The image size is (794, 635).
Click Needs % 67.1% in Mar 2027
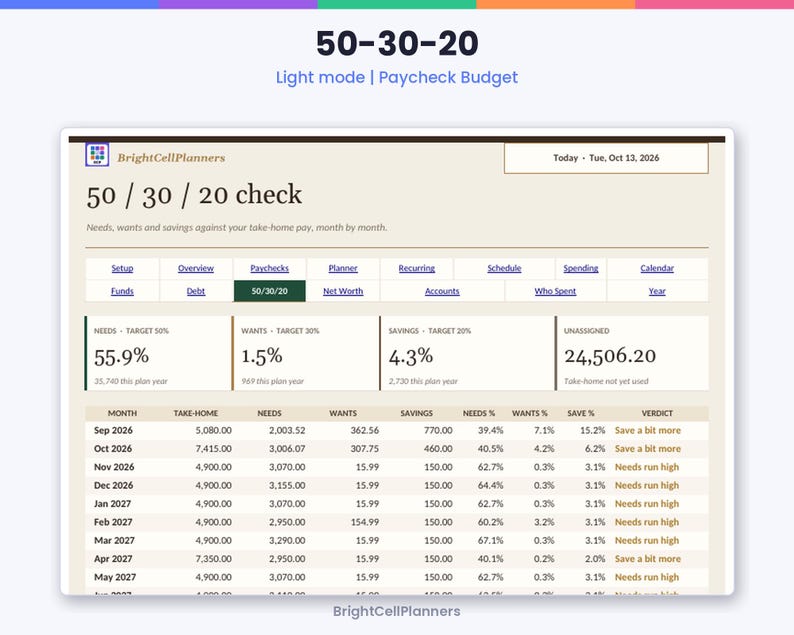coord(491,540)
